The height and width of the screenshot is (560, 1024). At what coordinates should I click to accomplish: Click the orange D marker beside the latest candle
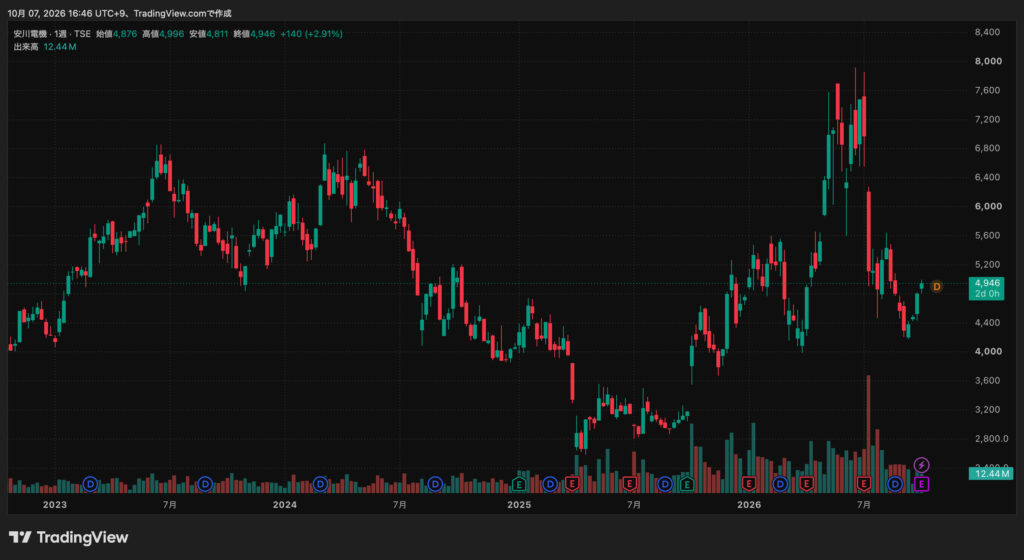coord(936,287)
